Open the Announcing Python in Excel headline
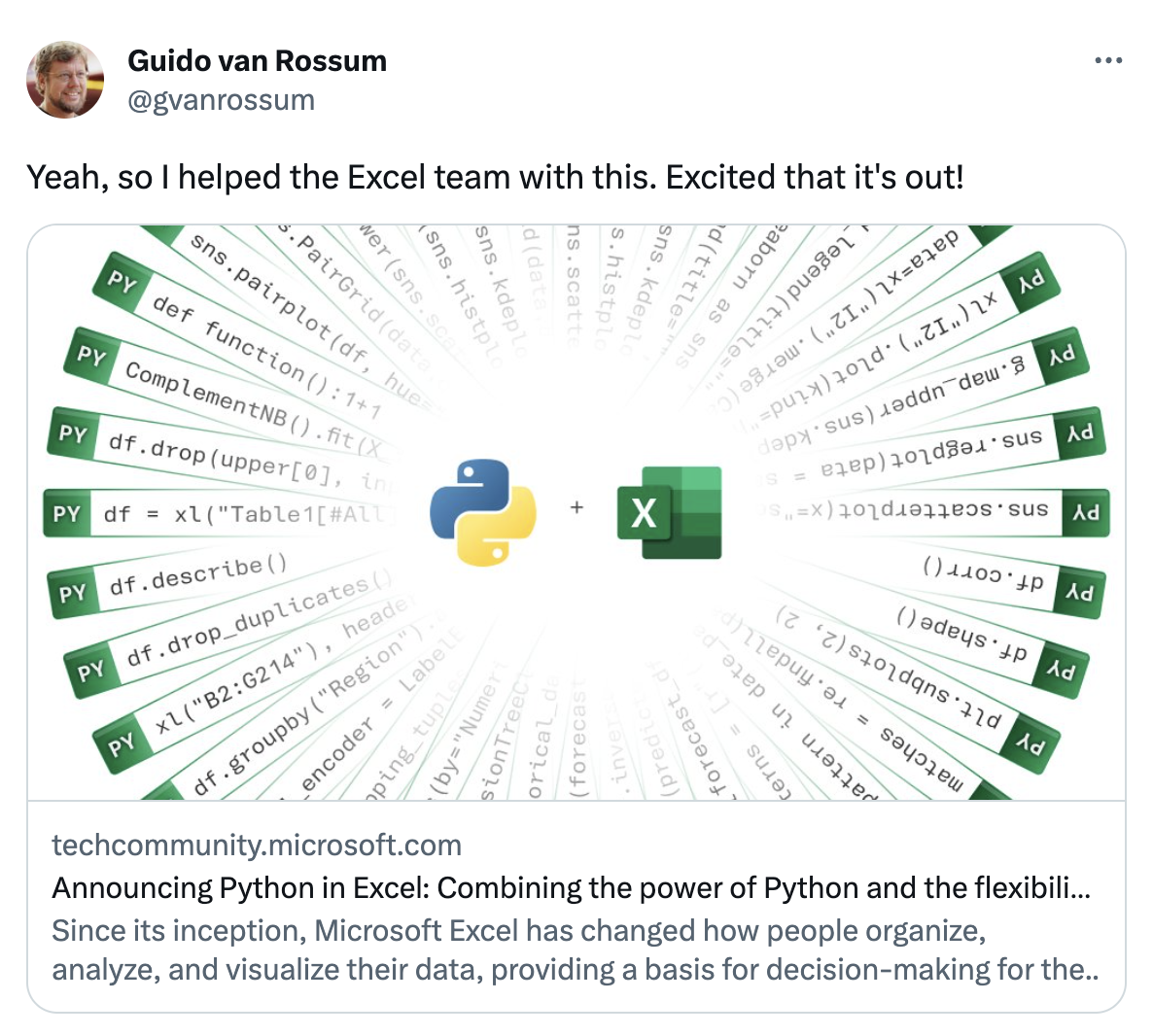This screenshot has width=1153, height=1036. coord(572,888)
